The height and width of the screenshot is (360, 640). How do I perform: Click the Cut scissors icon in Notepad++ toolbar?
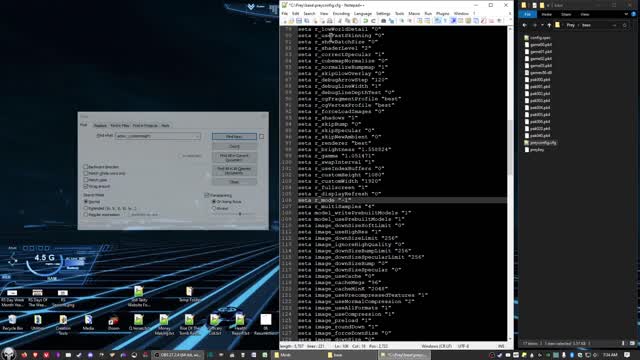340,21
